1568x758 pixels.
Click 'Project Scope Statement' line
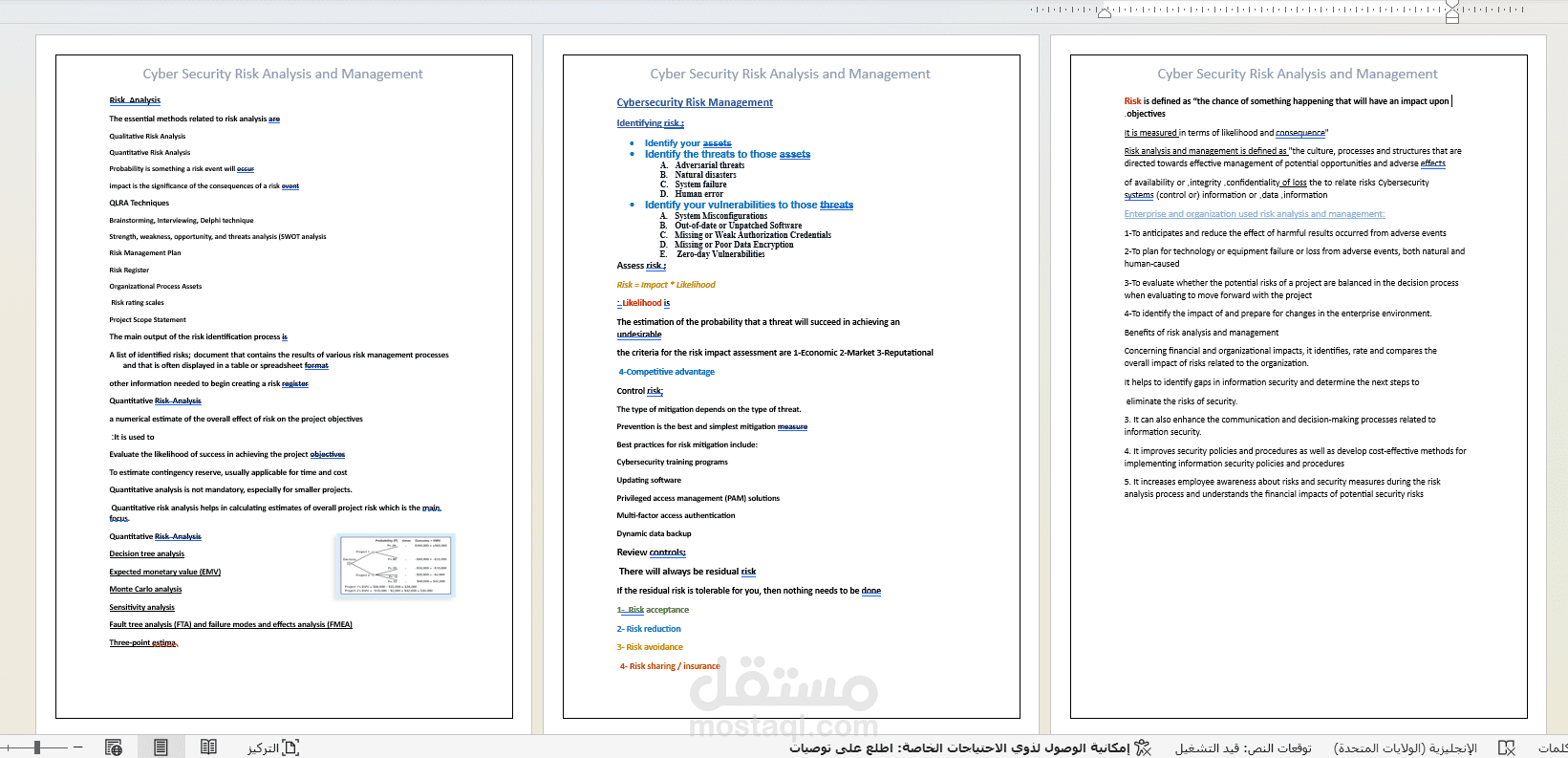click(147, 320)
